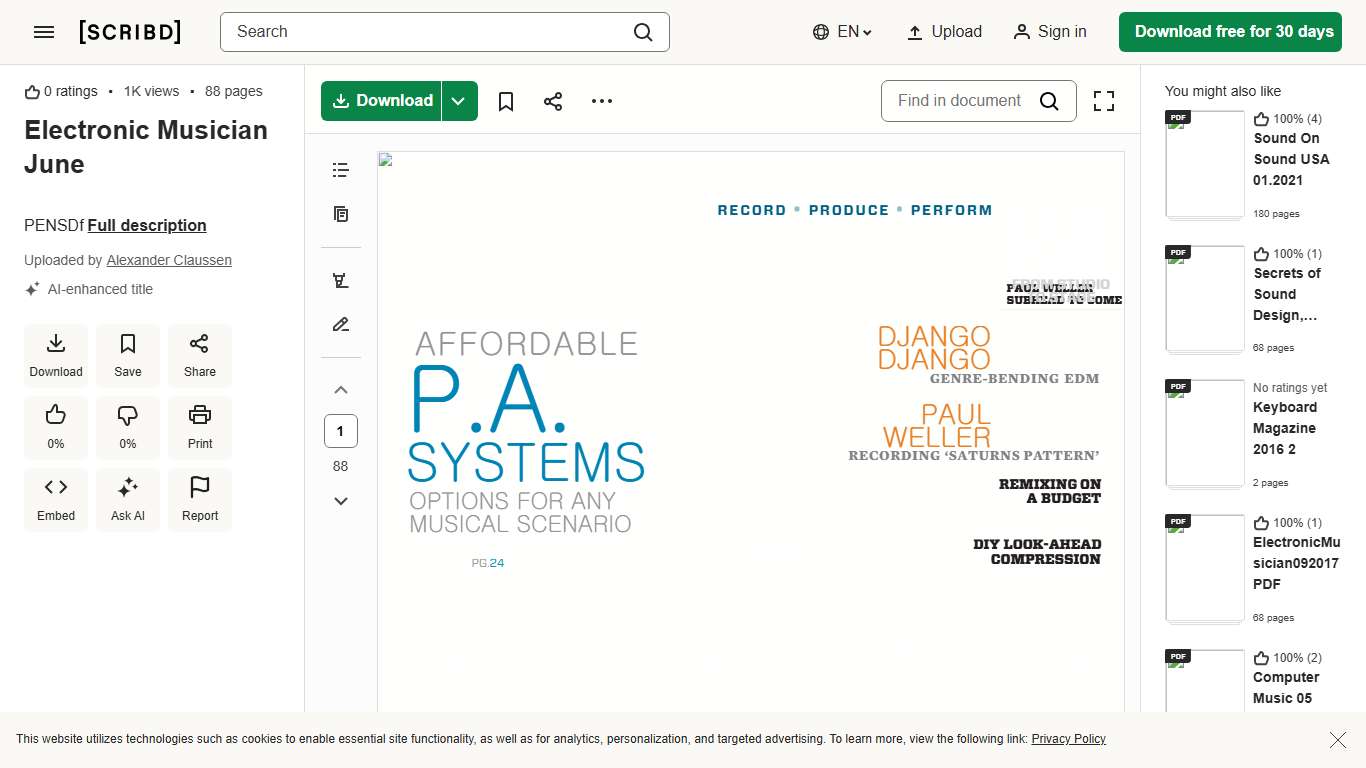Toggle thumbs down rating for document
1366x768 pixels.
coord(128,427)
